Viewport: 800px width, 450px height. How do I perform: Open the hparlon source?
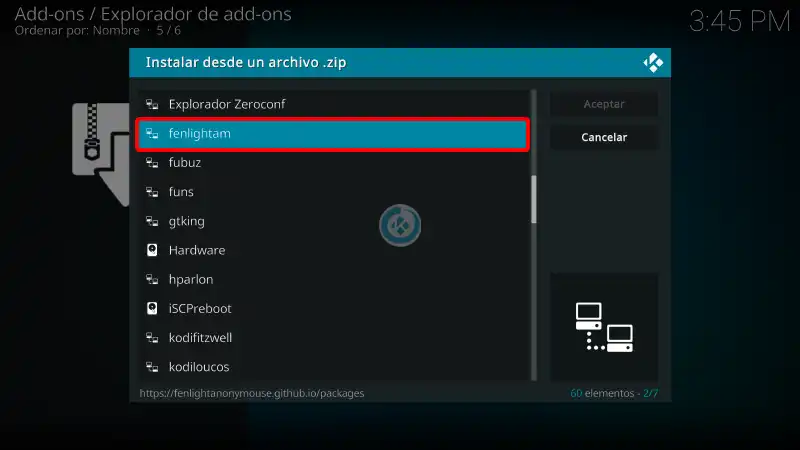coord(335,279)
